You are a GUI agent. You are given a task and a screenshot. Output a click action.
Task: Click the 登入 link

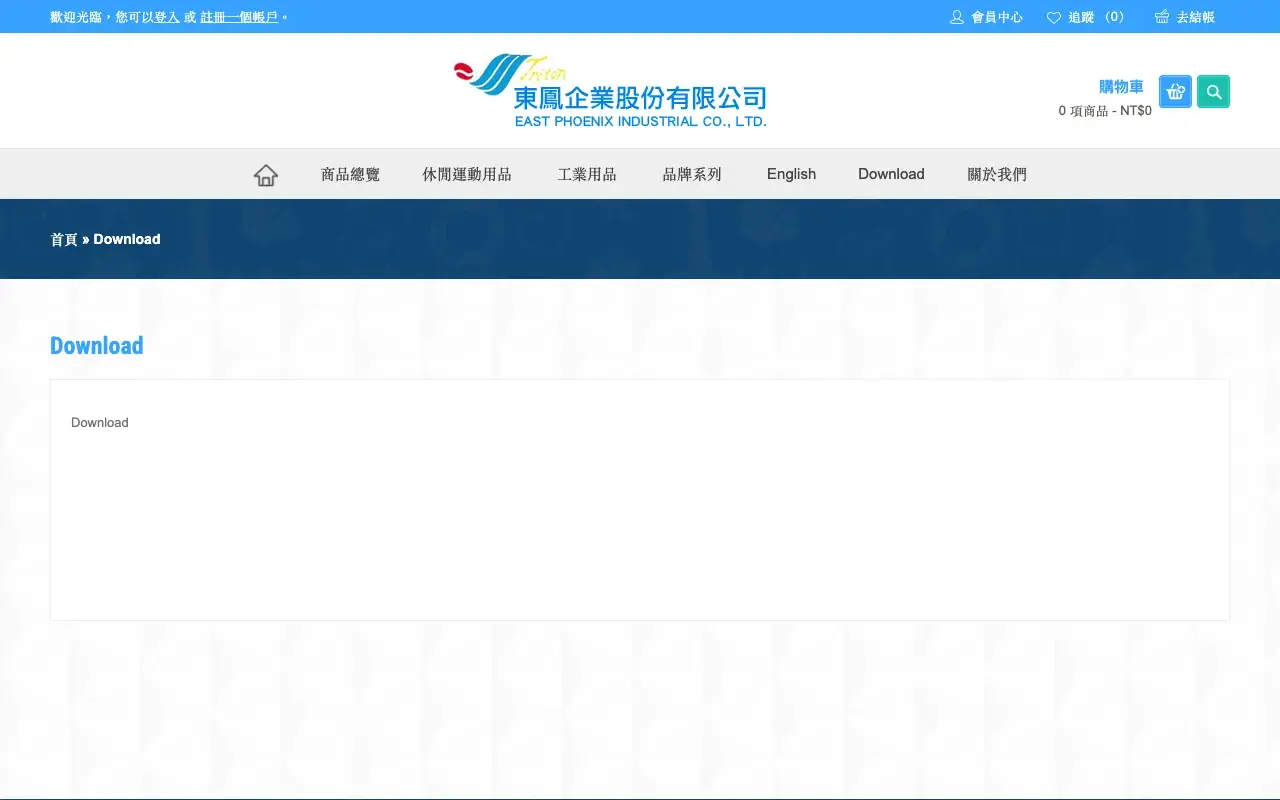167,17
